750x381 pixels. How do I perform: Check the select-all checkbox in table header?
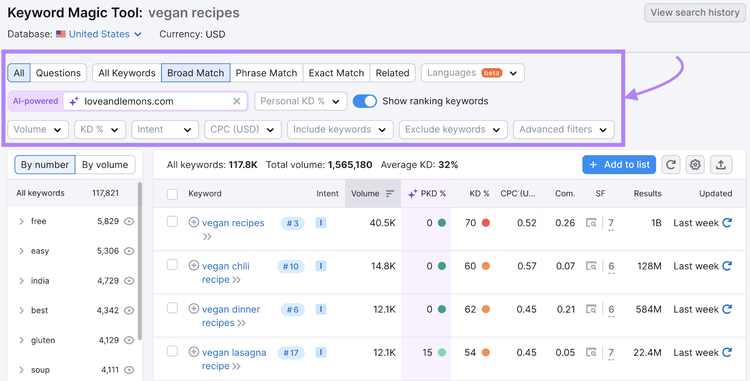(x=172, y=194)
